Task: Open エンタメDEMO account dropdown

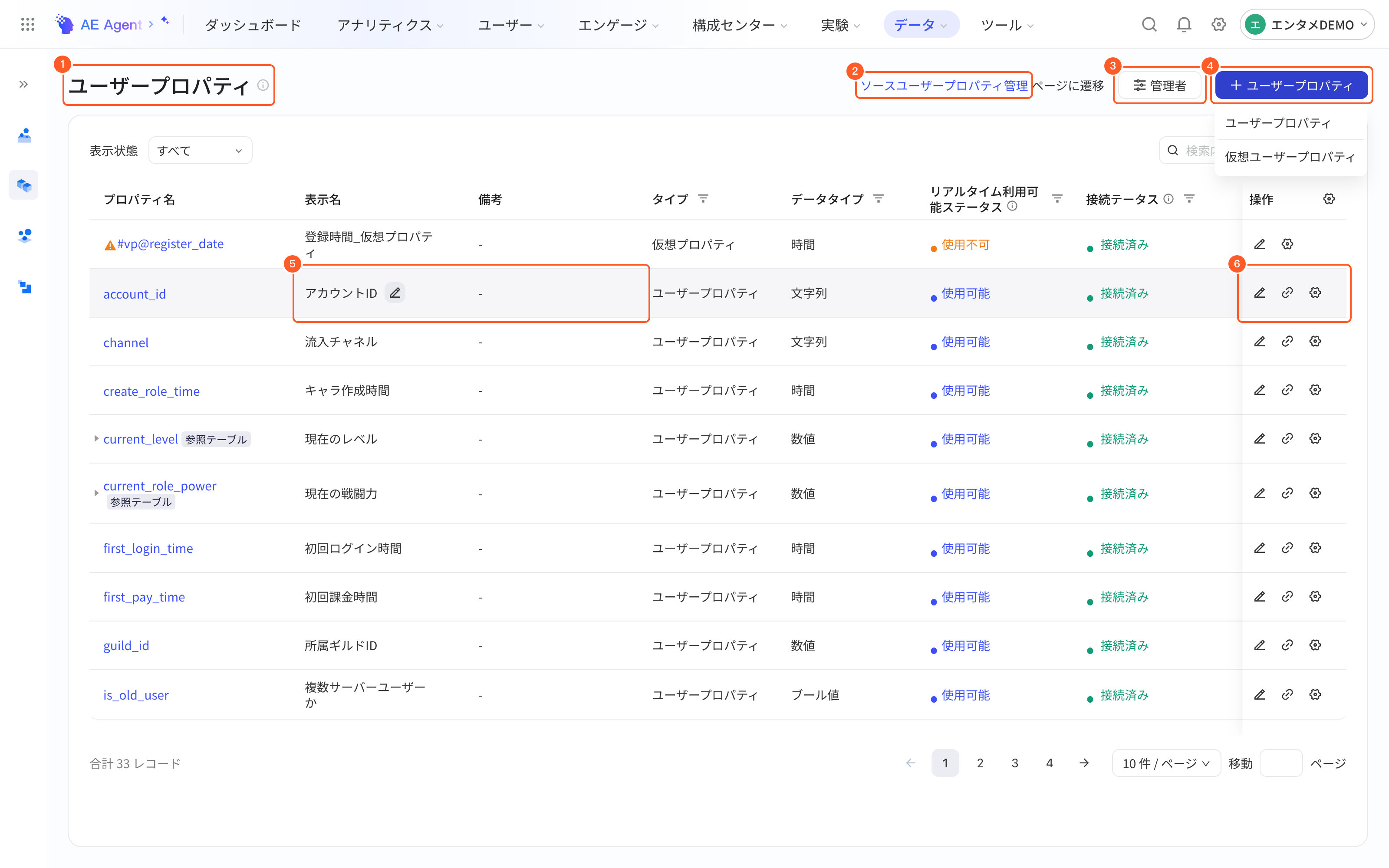Action: click(x=1307, y=25)
